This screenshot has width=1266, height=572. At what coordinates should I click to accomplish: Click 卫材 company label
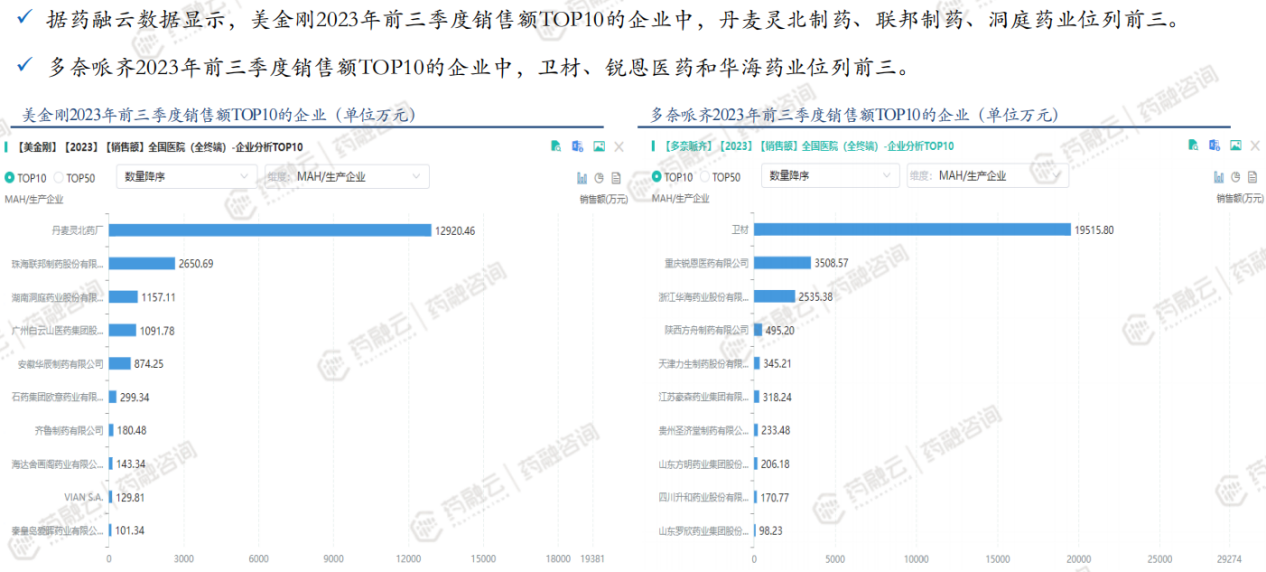pos(740,230)
